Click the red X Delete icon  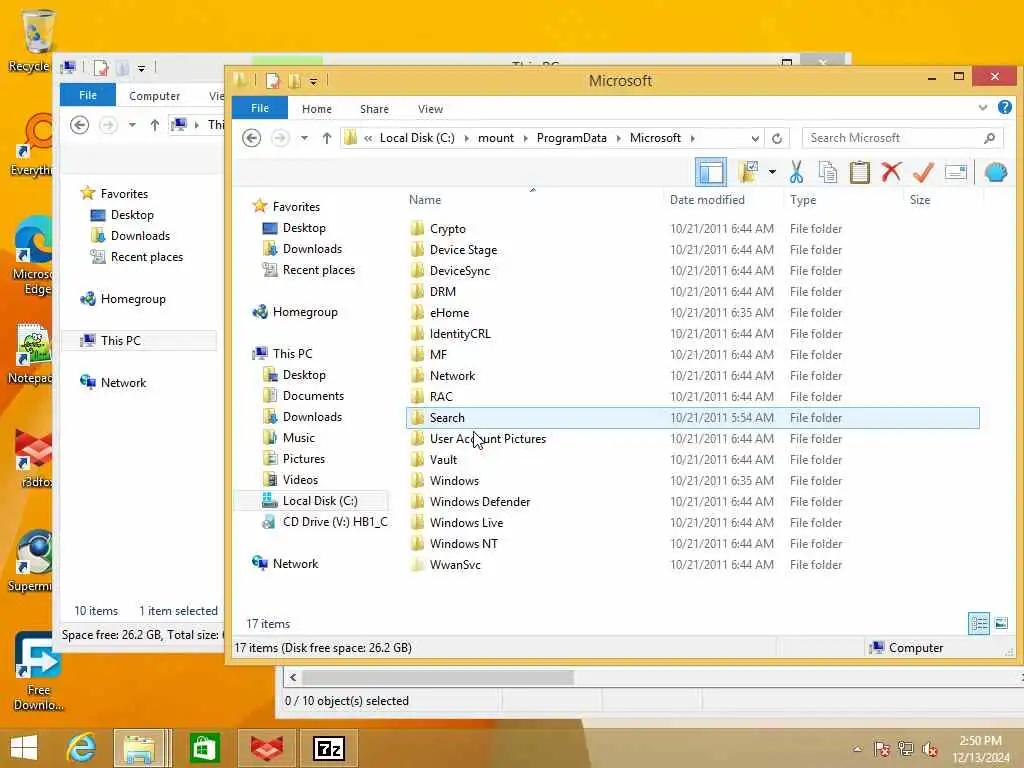pos(891,172)
